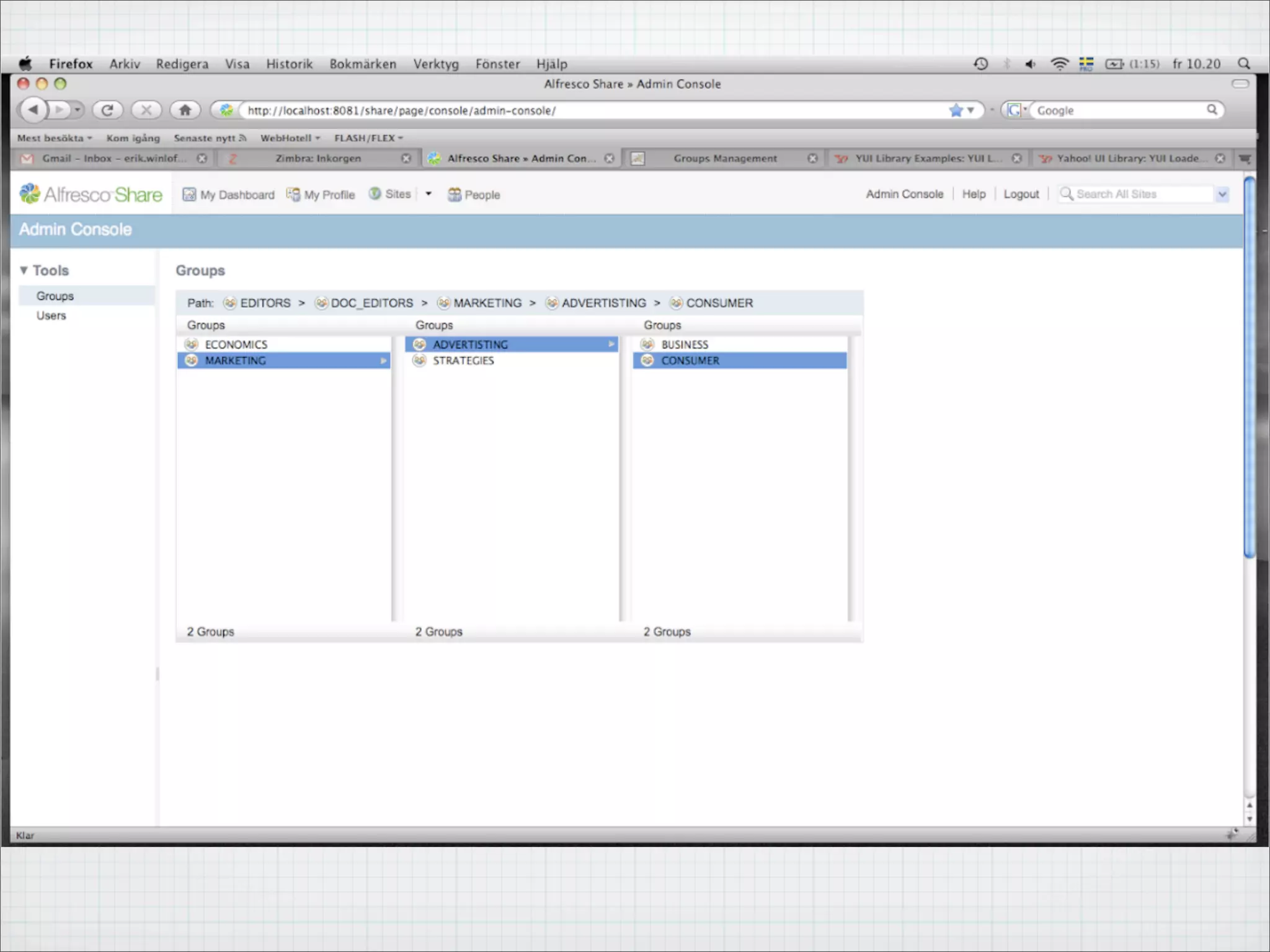Click the browser home button
1270x952 pixels.
pos(185,110)
